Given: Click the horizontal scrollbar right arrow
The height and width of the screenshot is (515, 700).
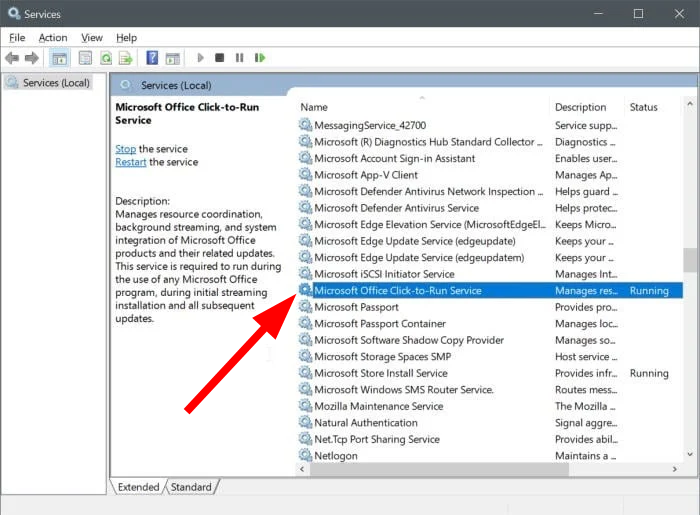Looking at the screenshot, I should tap(675, 469).
